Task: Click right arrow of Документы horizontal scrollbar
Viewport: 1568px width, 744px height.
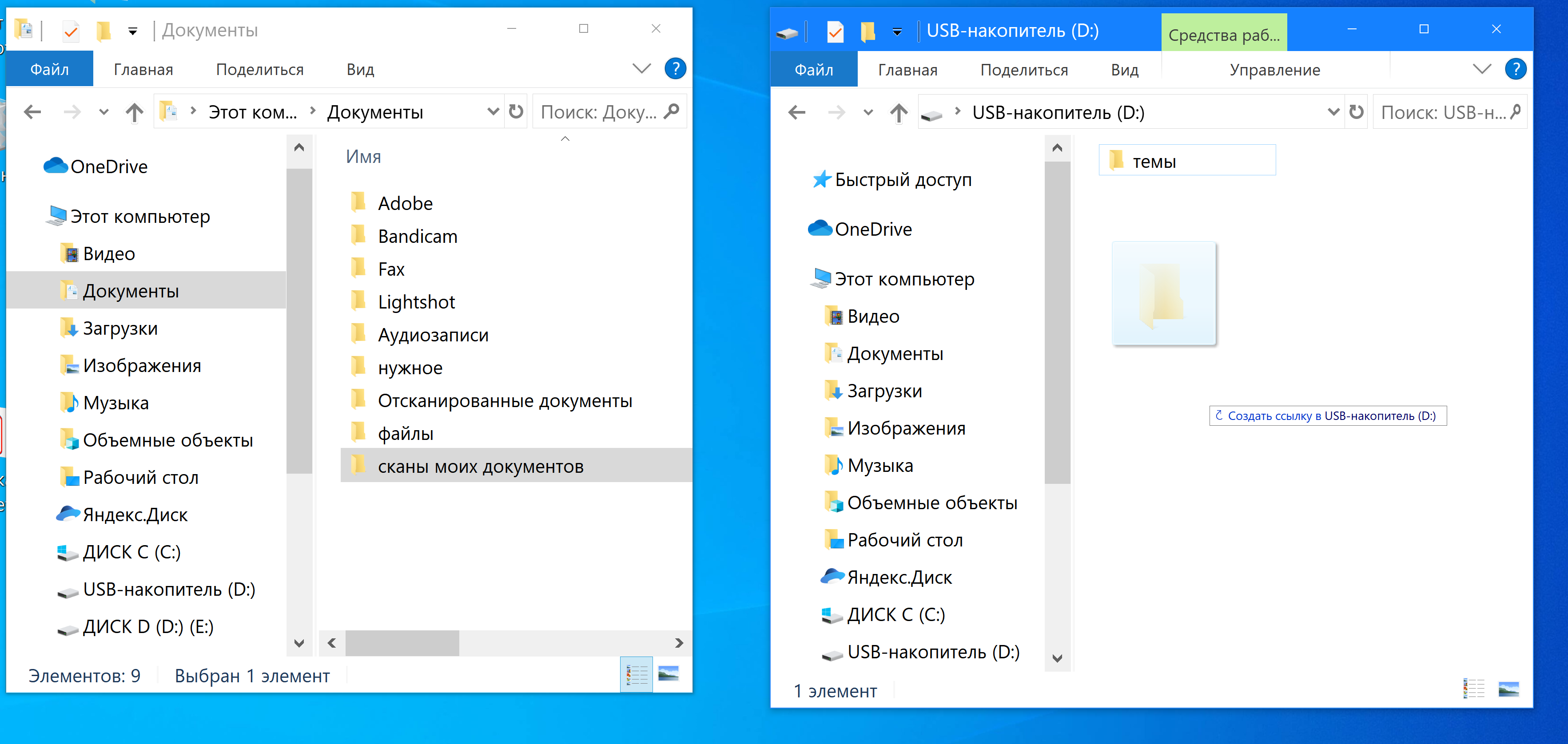Action: click(679, 643)
